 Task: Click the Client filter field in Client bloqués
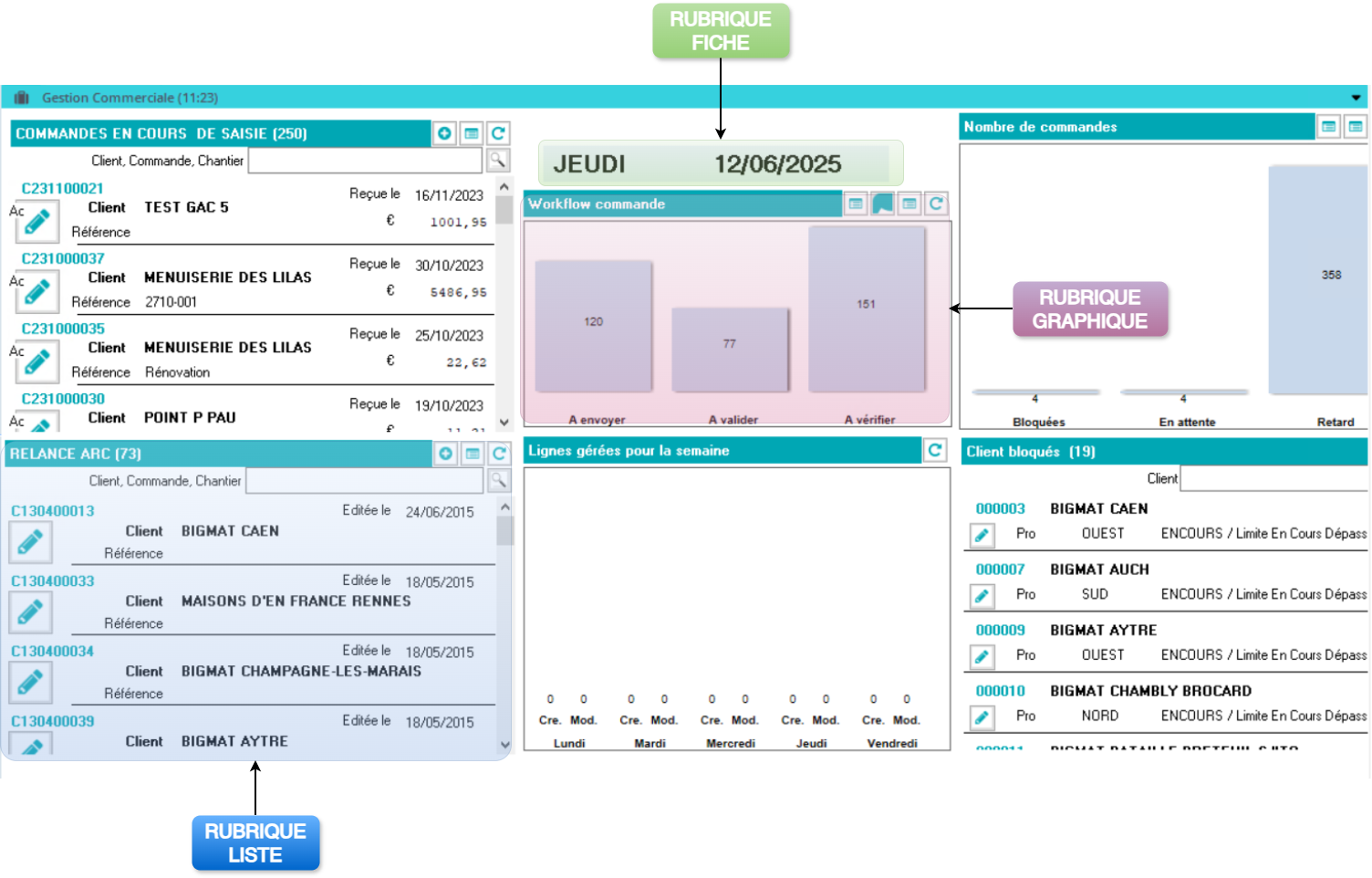tap(1273, 478)
